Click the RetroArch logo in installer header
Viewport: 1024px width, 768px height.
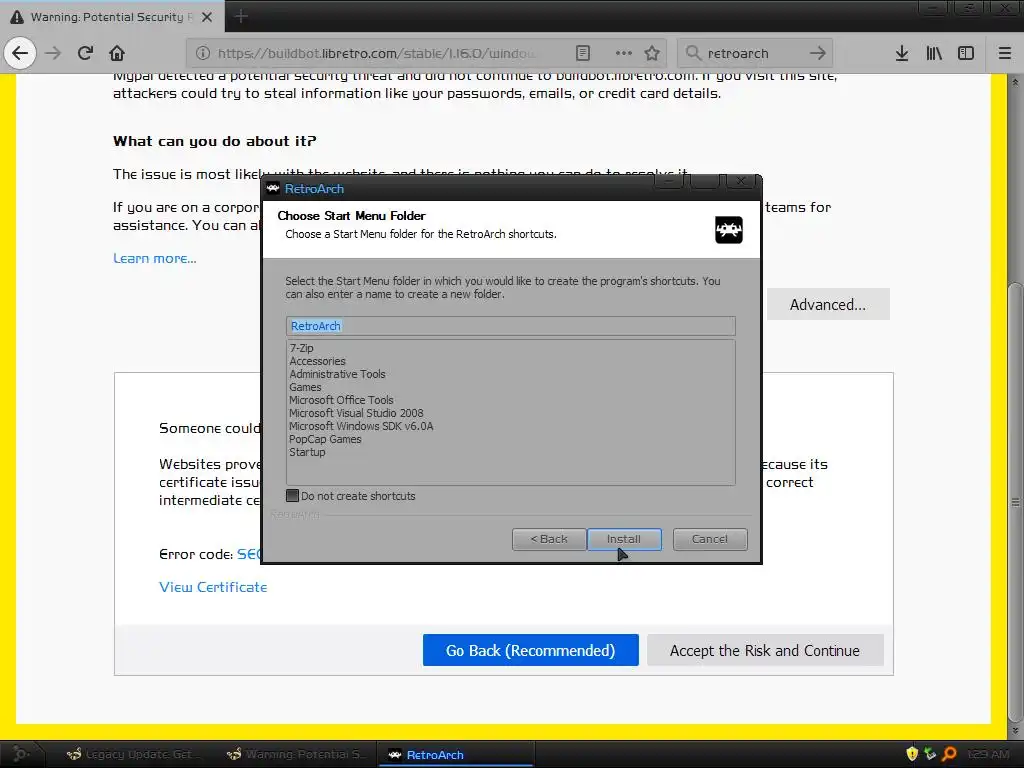pos(728,230)
